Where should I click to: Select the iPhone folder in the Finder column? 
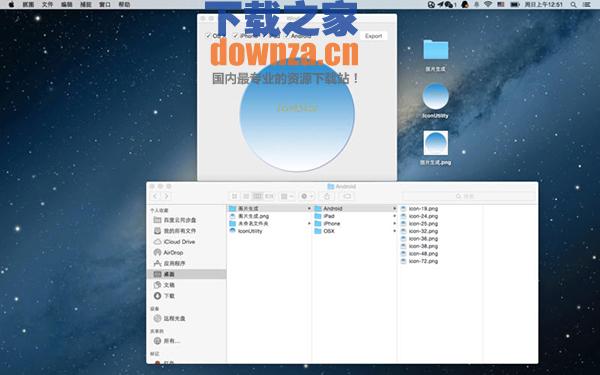coord(355,223)
